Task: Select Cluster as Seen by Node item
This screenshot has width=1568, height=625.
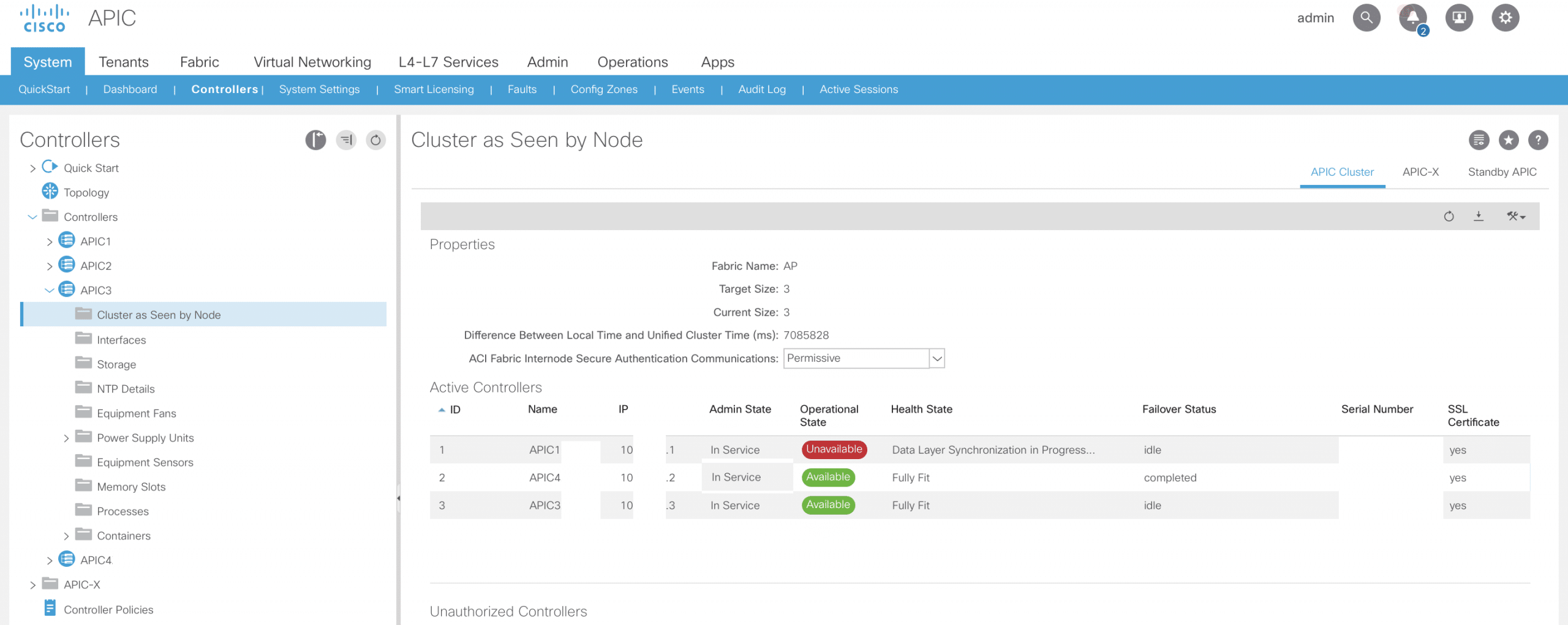Action: coord(204,314)
